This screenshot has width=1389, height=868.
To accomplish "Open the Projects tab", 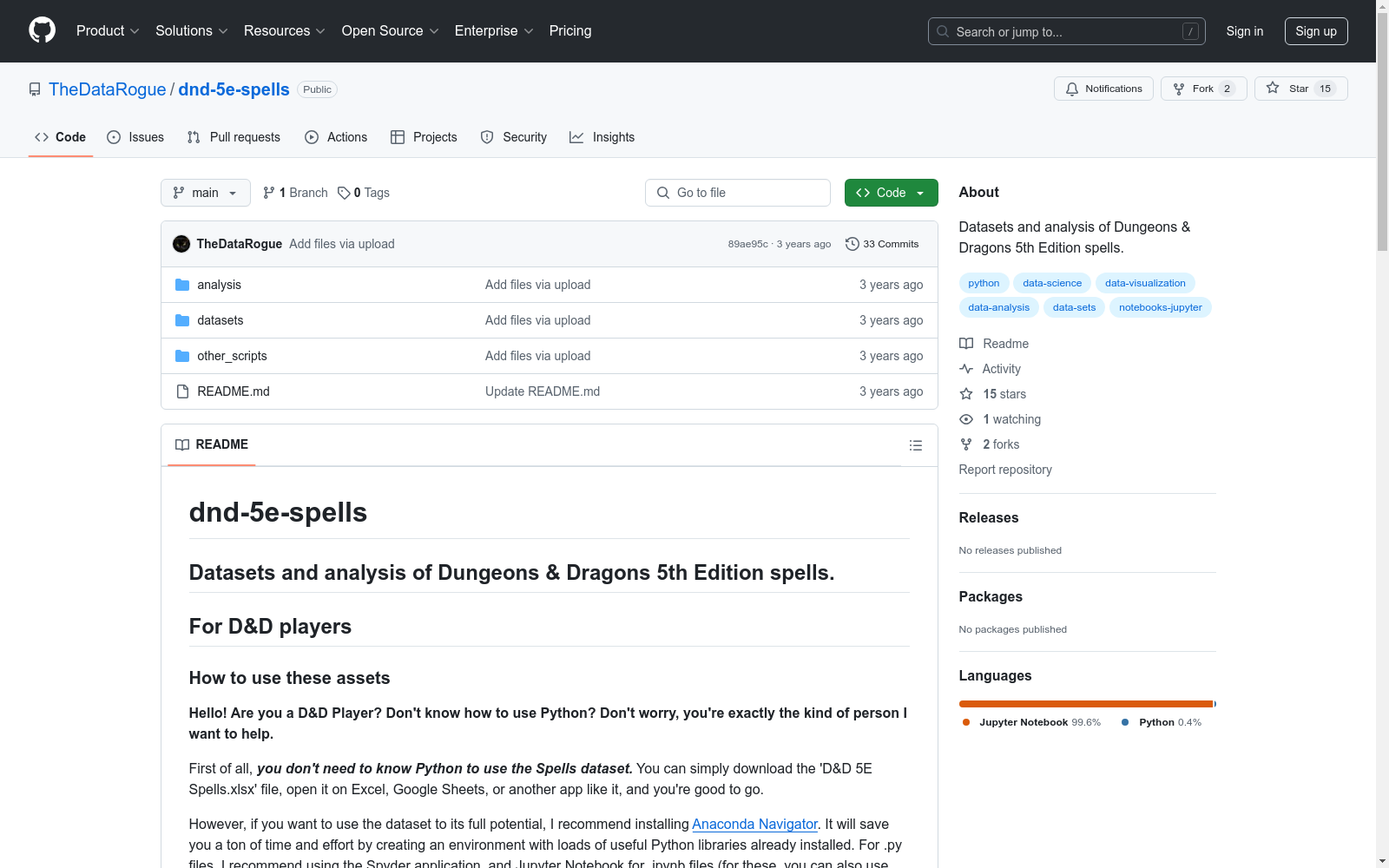I will pyautogui.click(x=424, y=137).
